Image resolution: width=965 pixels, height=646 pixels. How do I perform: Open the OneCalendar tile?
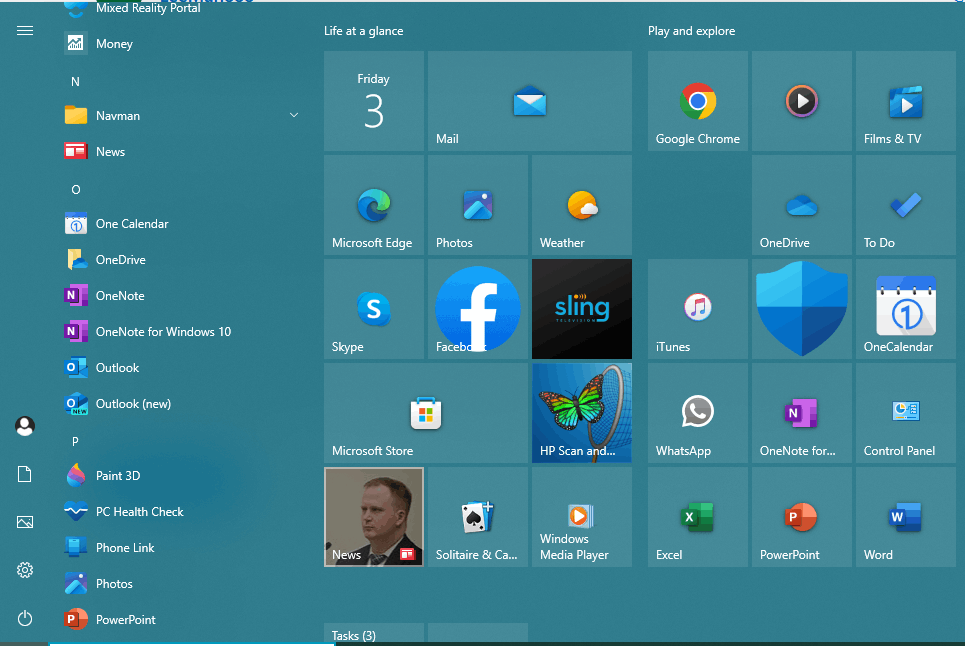click(905, 309)
